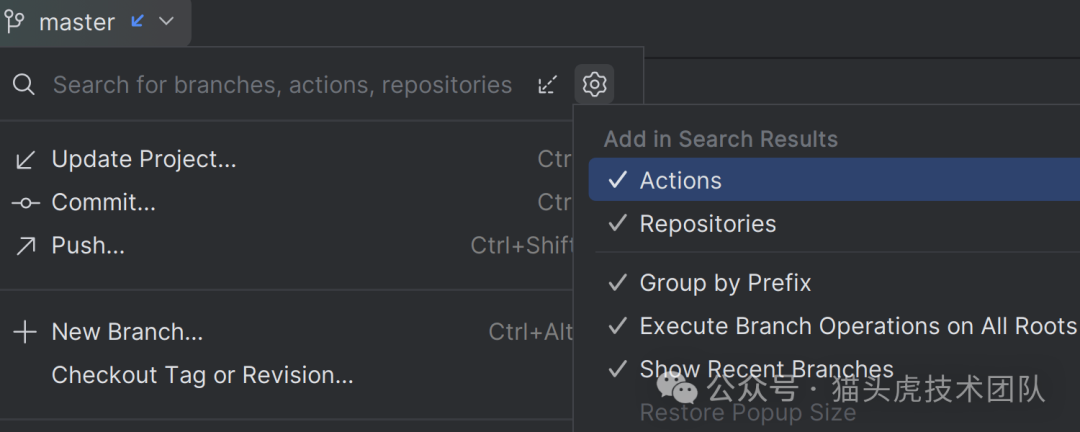Toggle the Repositories checkmark option
The height and width of the screenshot is (432, 1080).
pyautogui.click(x=707, y=224)
